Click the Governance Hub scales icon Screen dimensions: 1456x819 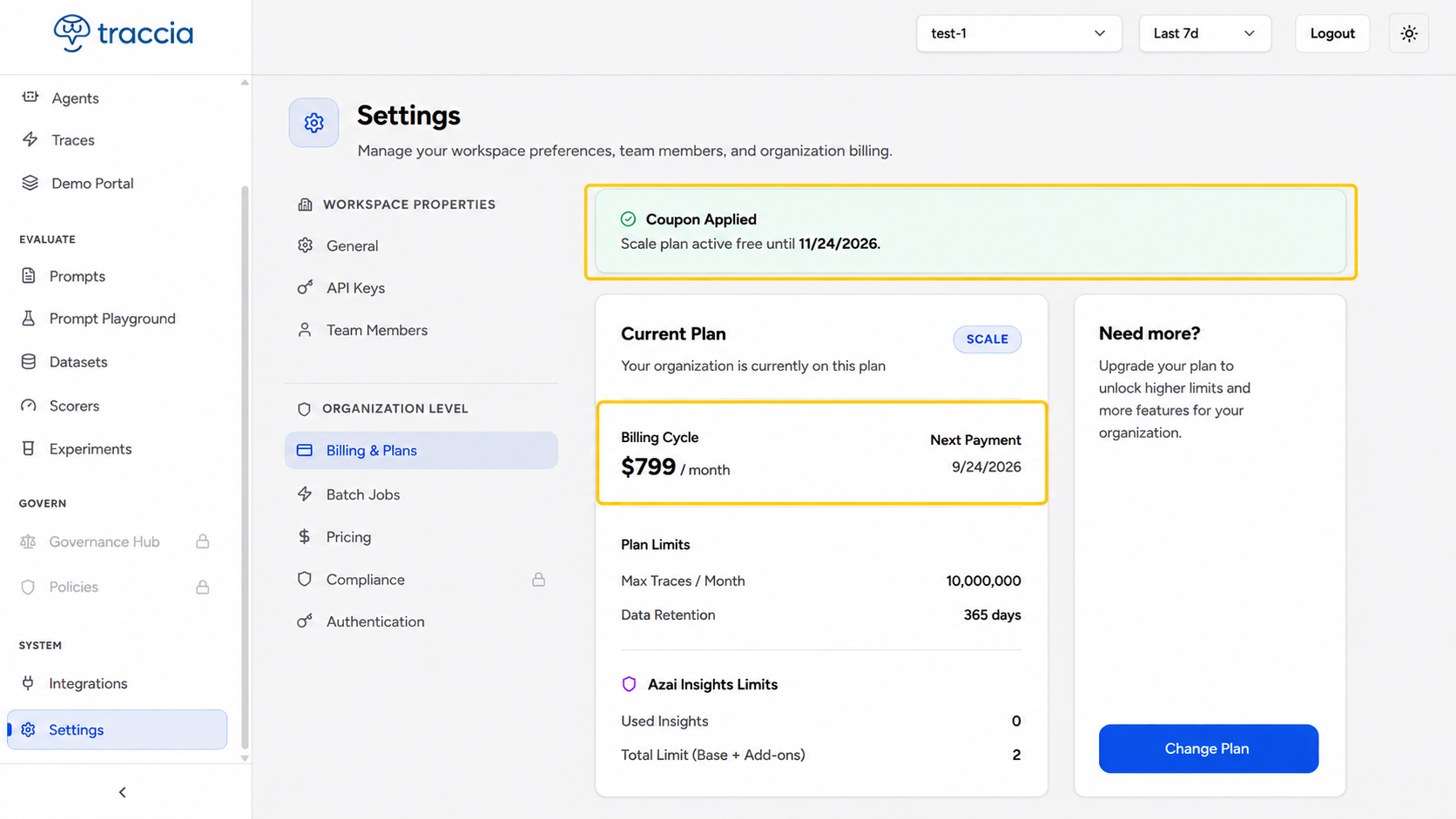28,541
